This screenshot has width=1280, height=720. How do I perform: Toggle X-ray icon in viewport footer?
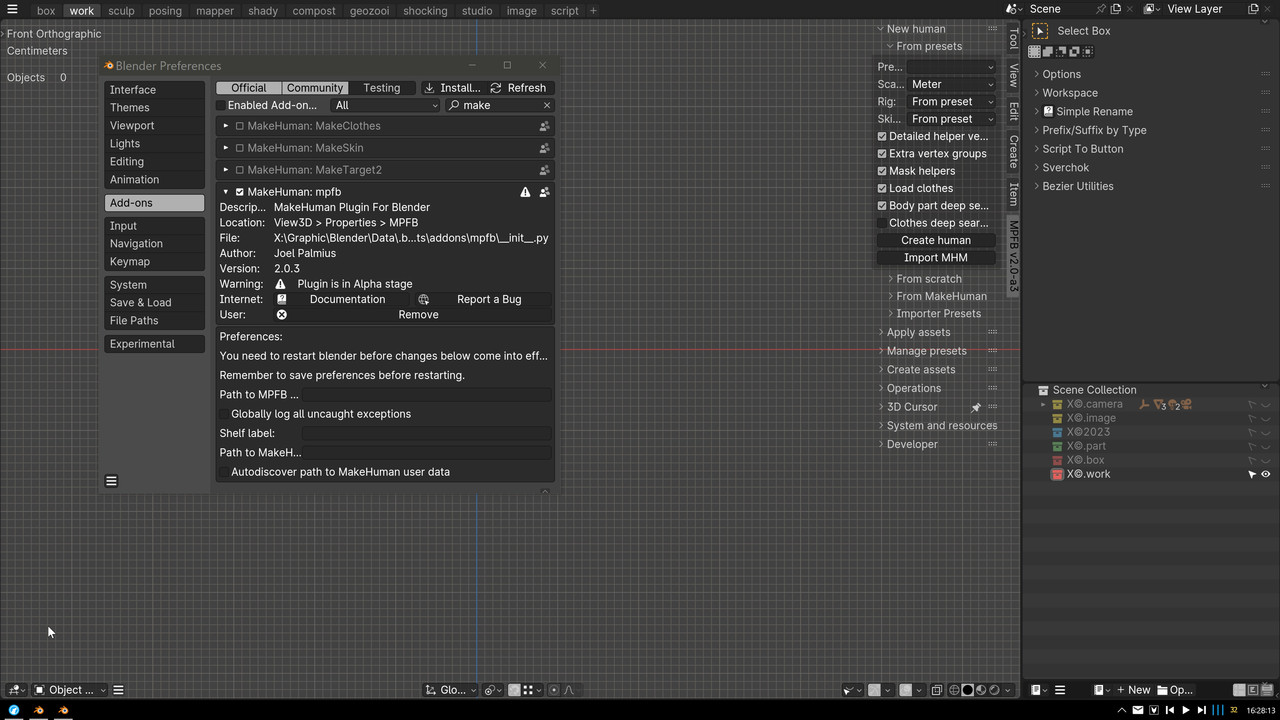tap(937, 690)
